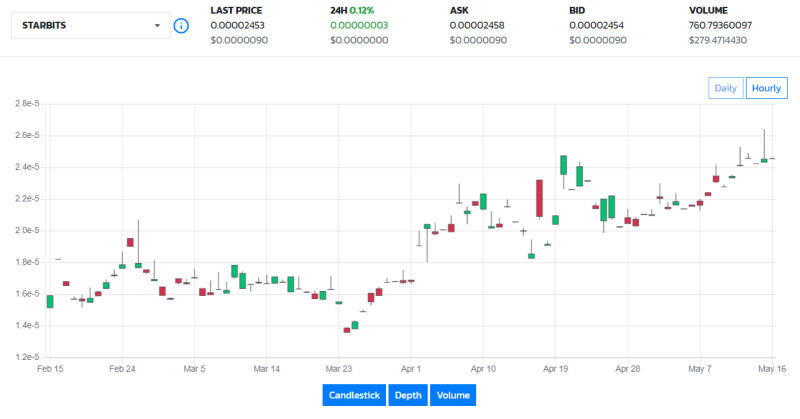
Task: Show the Volume chart
Action: click(x=453, y=395)
